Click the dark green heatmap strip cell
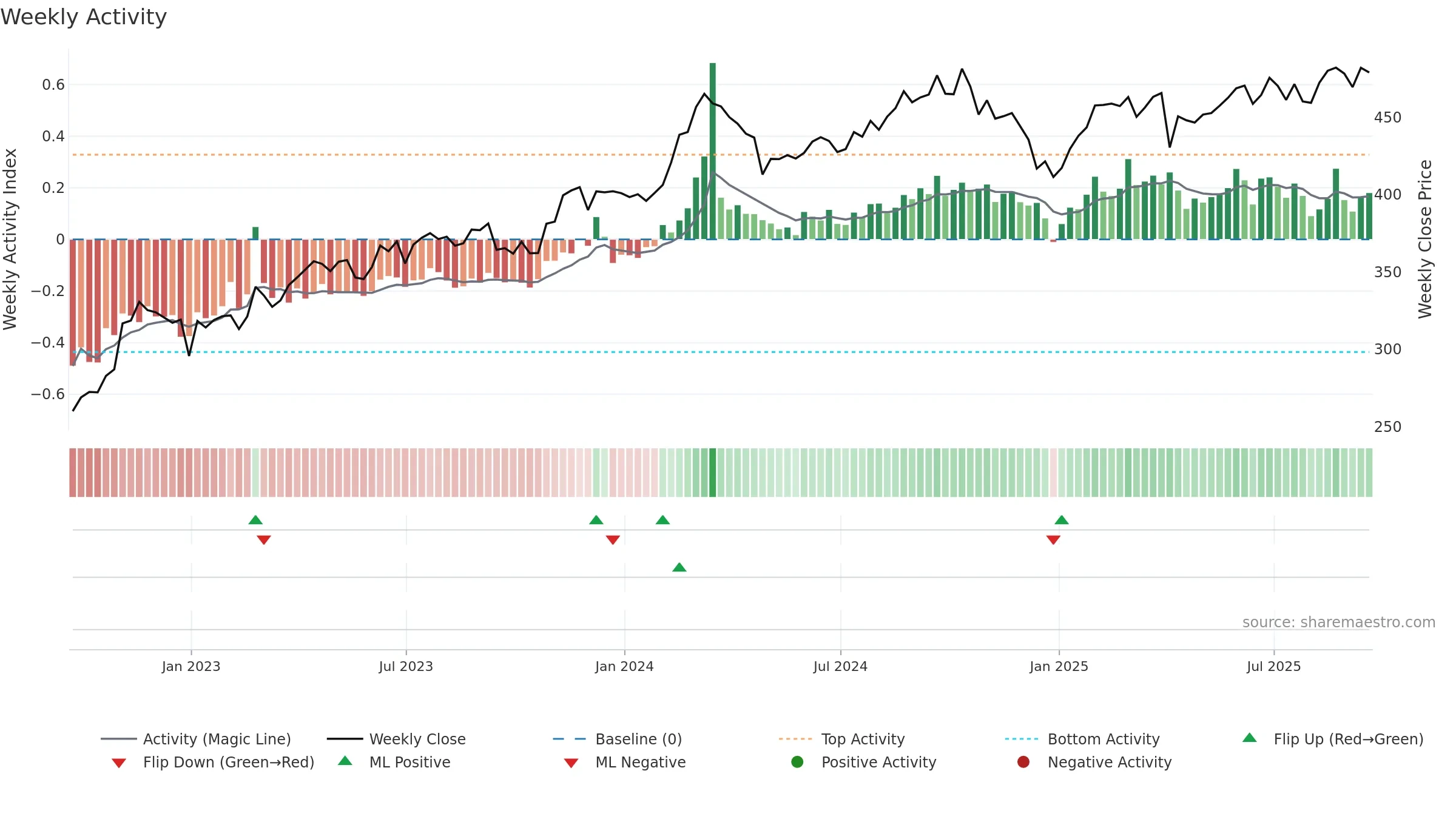 click(x=712, y=473)
